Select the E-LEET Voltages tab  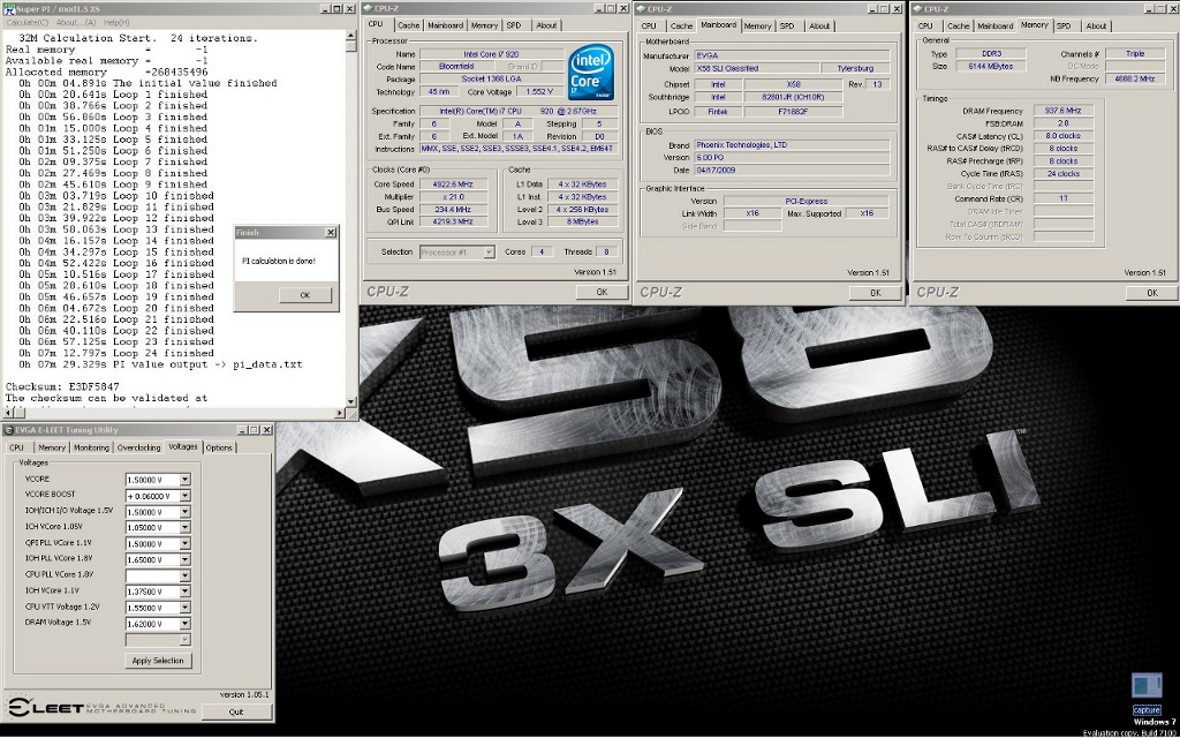(x=183, y=446)
